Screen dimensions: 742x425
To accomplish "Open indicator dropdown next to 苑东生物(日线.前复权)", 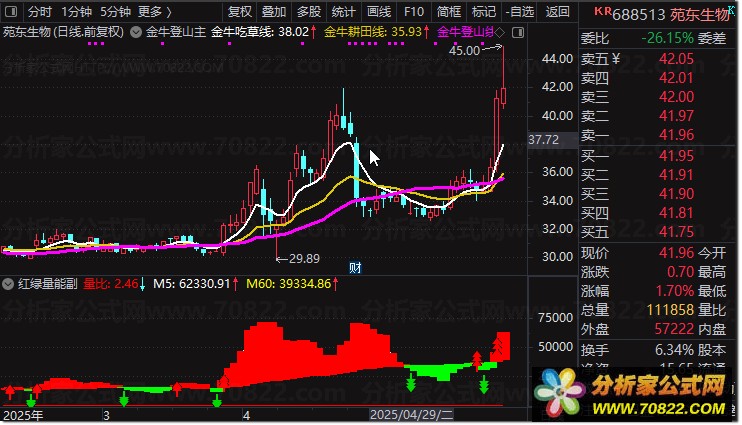I will (x=136, y=32).
